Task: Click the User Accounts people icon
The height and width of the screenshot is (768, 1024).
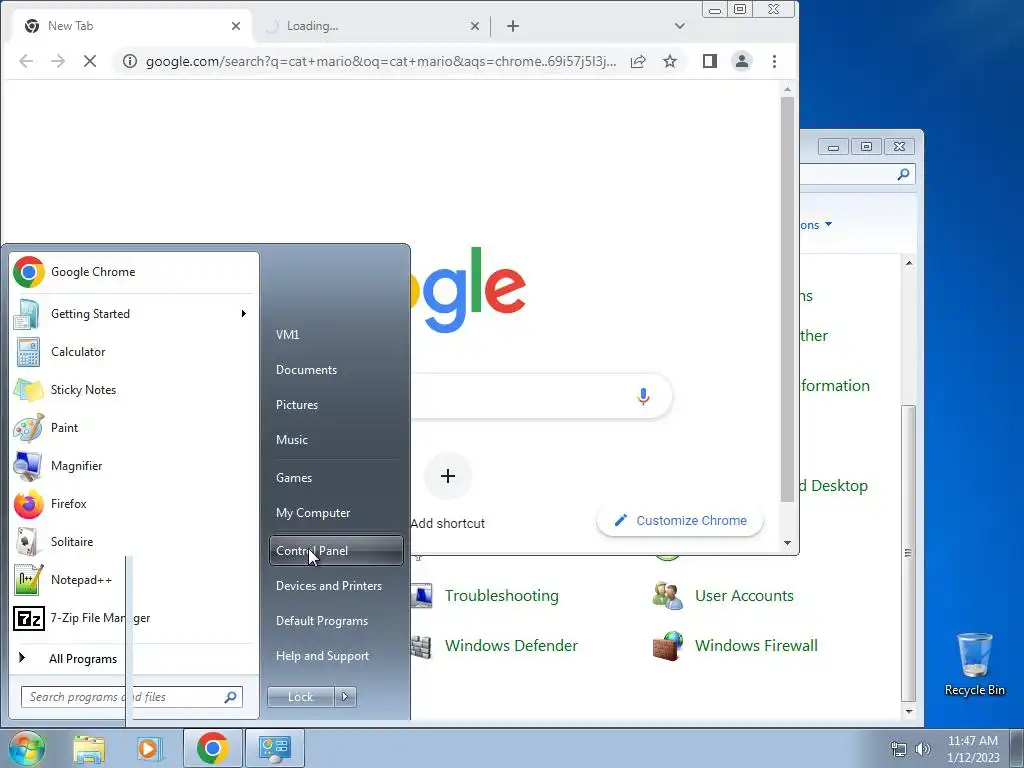Action: pyautogui.click(x=667, y=596)
